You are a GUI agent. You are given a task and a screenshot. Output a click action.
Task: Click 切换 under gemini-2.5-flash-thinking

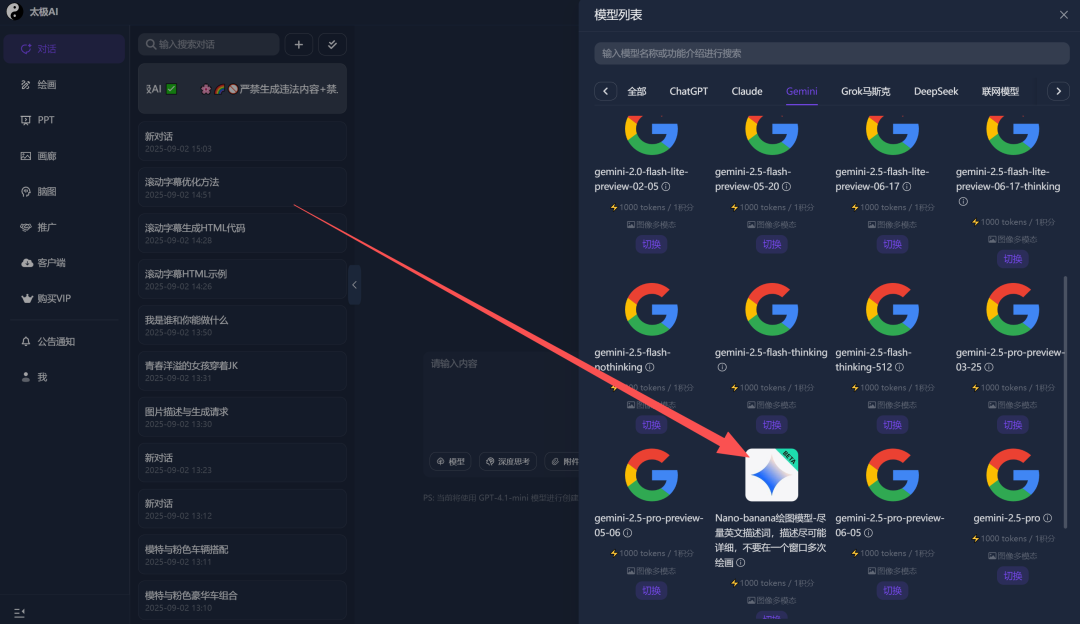tap(771, 425)
